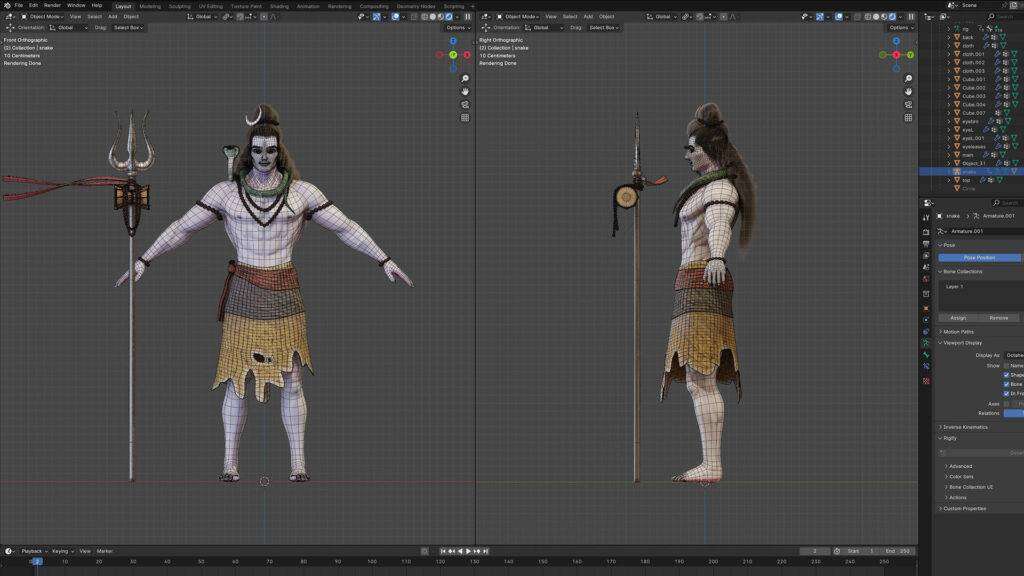Viewport: 1024px width, 576px height.
Task: Select the highlighted snake object in outliner
Action: pyautogui.click(x=971, y=172)
